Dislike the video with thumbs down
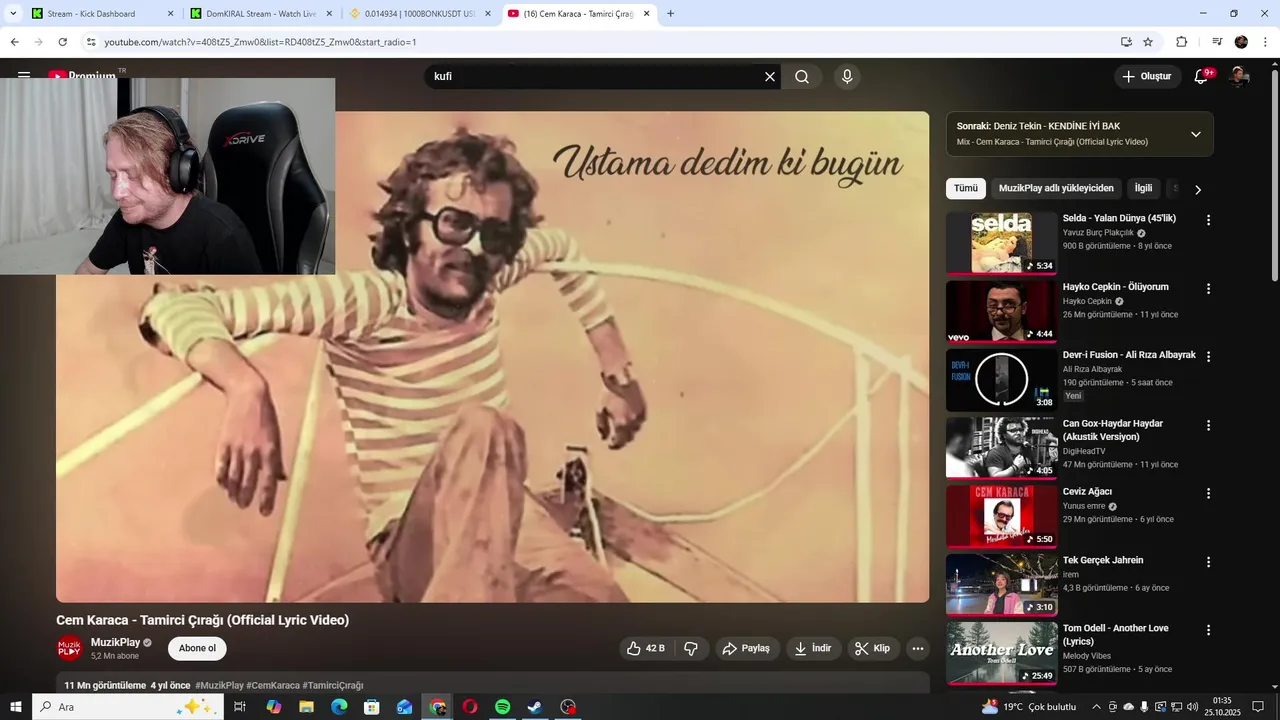Image resolution: width=1280 pixels, height=720 pixels. 691,648
